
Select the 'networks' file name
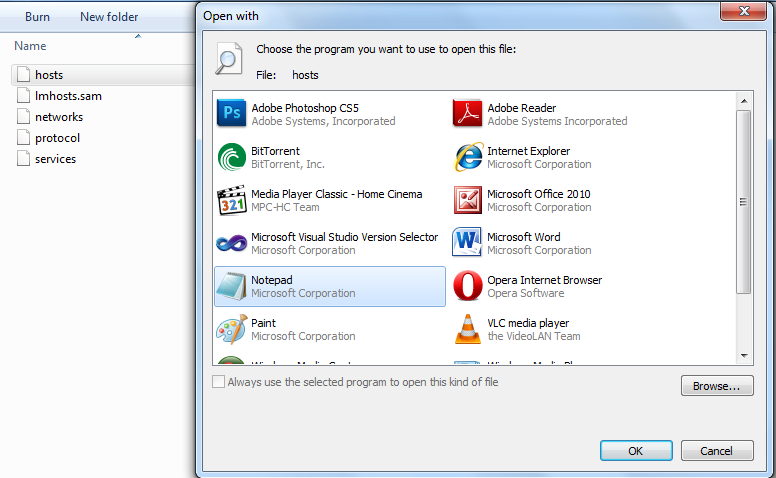tap(59, 117)
